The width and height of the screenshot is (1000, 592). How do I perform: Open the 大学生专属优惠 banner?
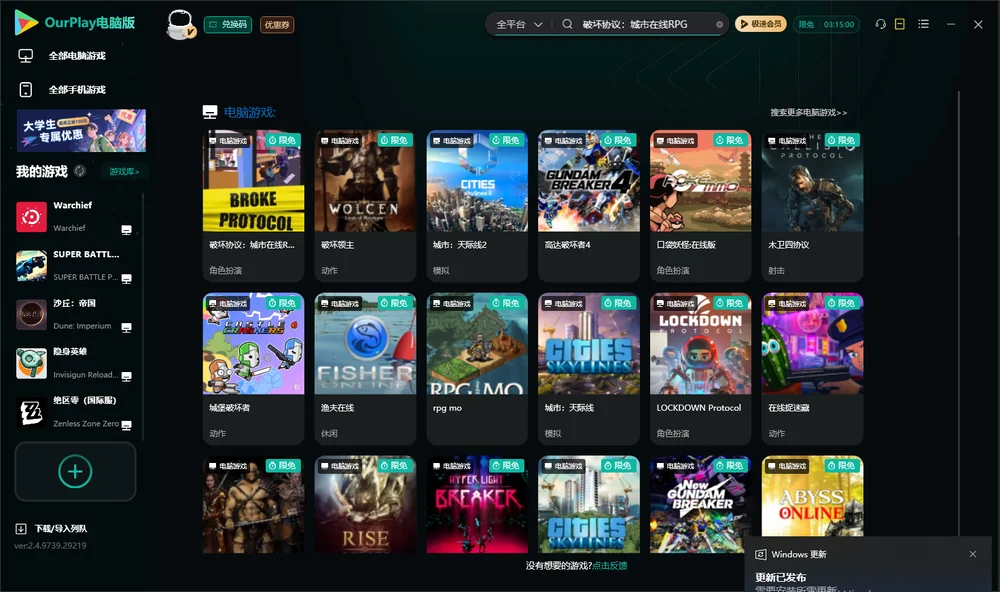click(81, 130)
